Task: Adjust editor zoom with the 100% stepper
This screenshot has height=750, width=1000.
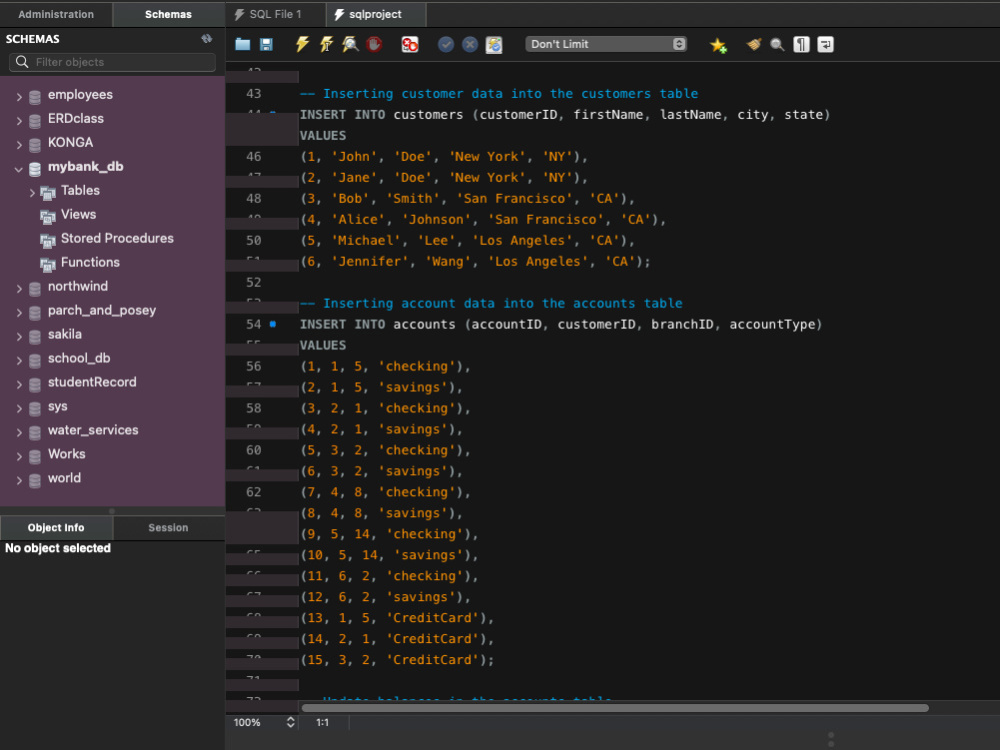Action: click(290, 722)
